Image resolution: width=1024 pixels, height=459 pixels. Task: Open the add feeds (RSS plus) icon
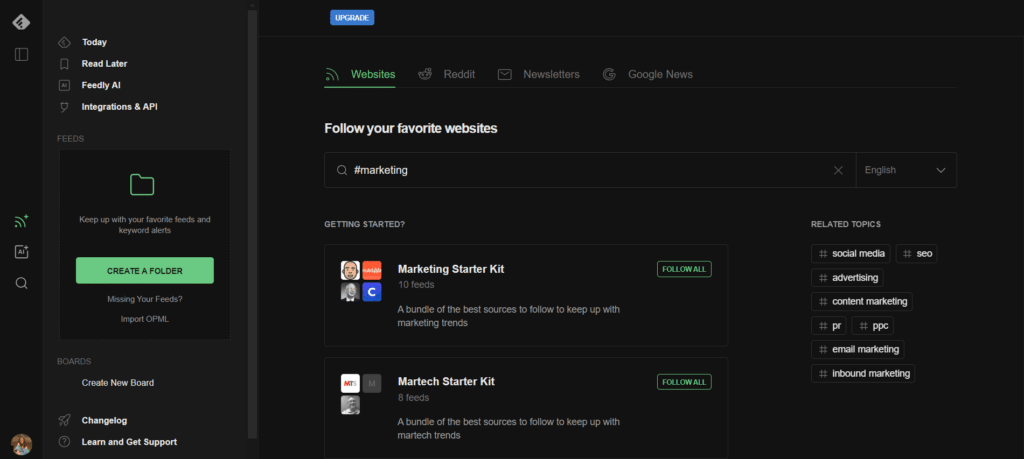point(22,221)
